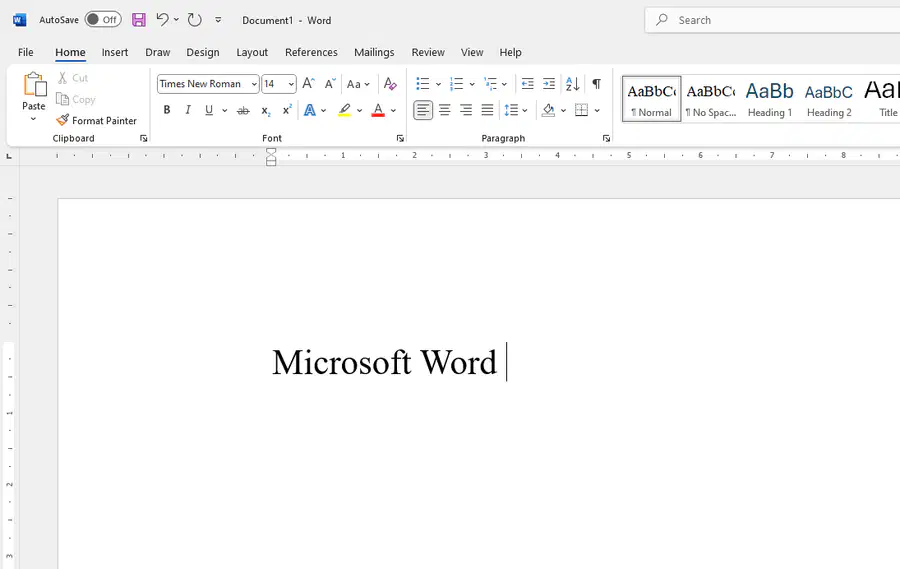Click the Cut button

(72, 78)
